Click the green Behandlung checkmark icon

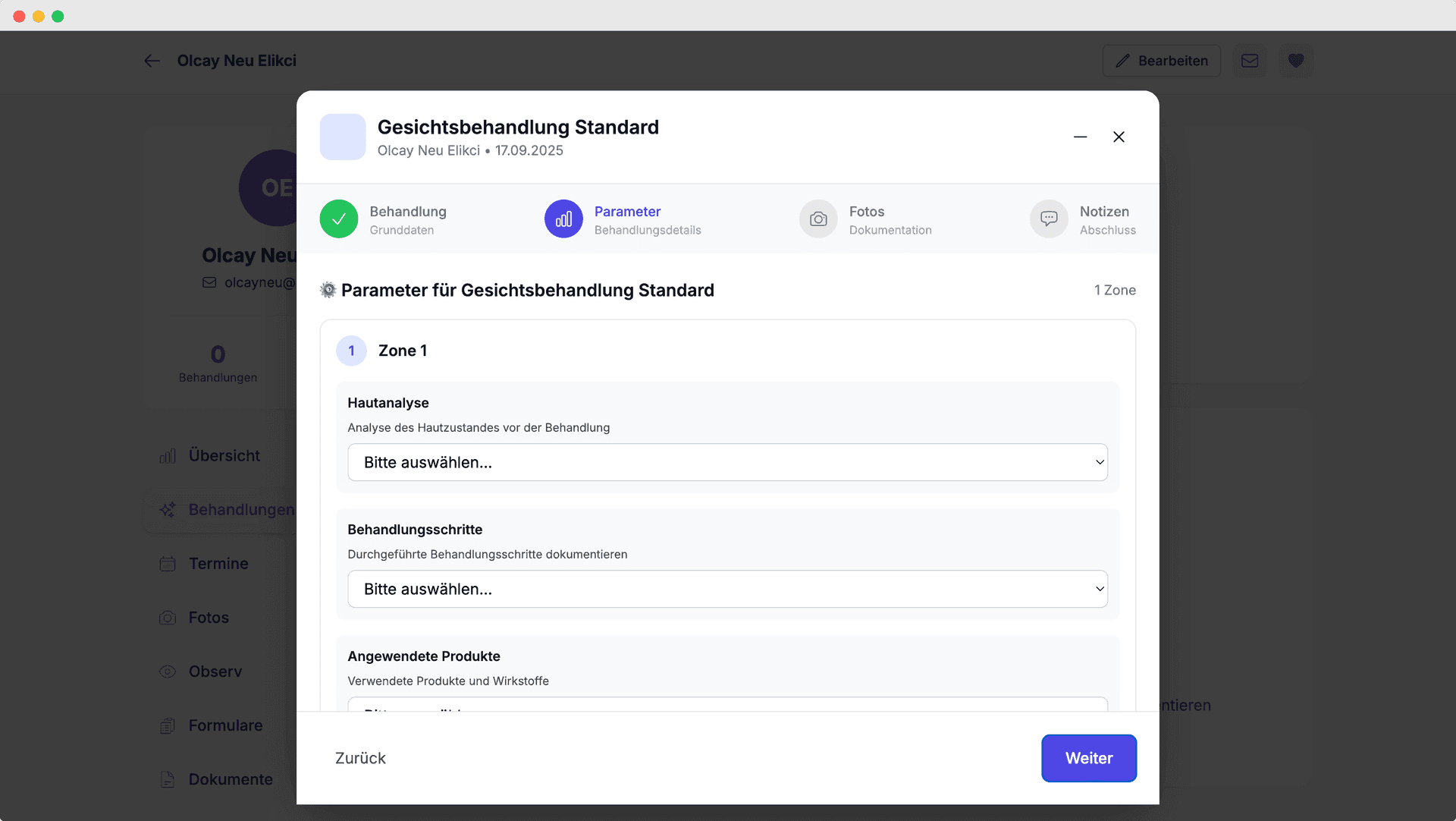pyautogui.click(x=339, y=219)
